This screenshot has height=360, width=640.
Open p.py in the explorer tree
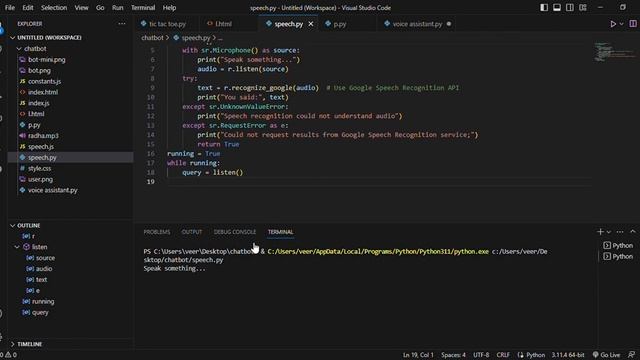34,125
